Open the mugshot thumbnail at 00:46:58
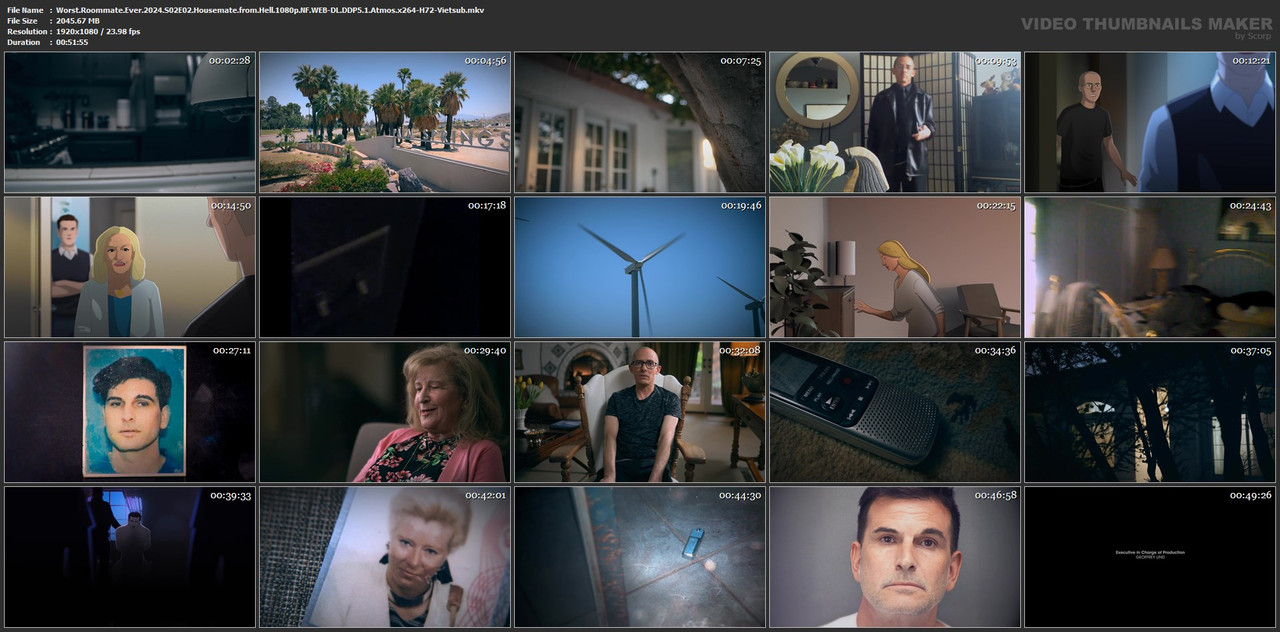 click(895, 557)
